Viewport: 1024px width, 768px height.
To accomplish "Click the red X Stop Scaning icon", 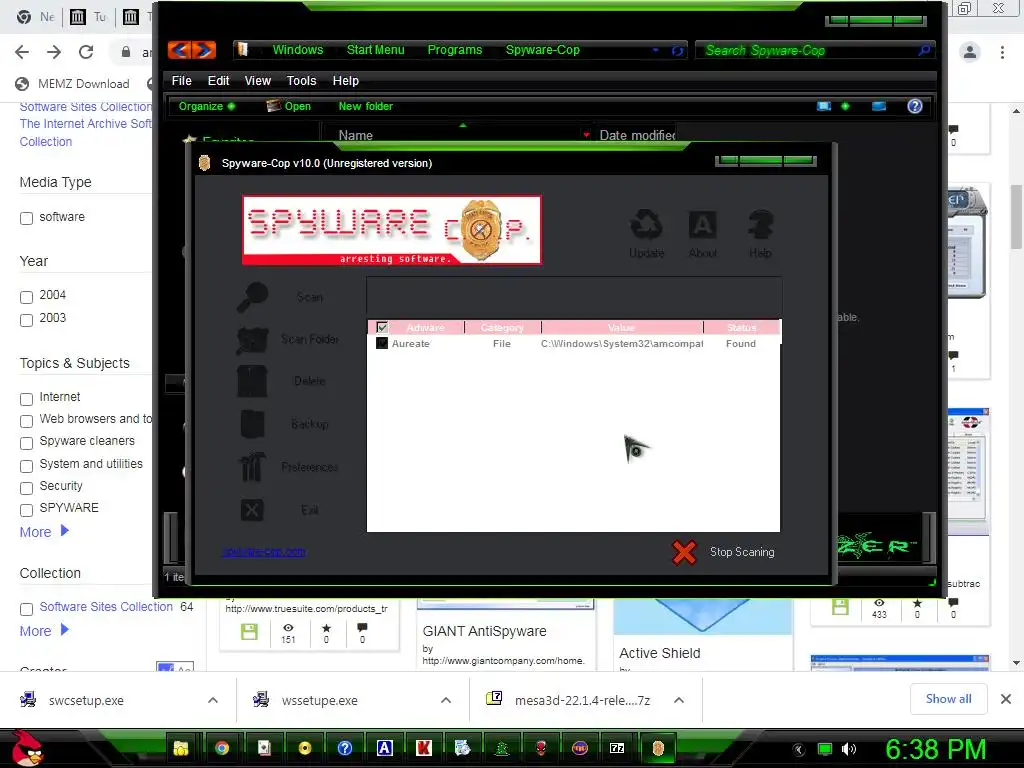I will (684, 552).
